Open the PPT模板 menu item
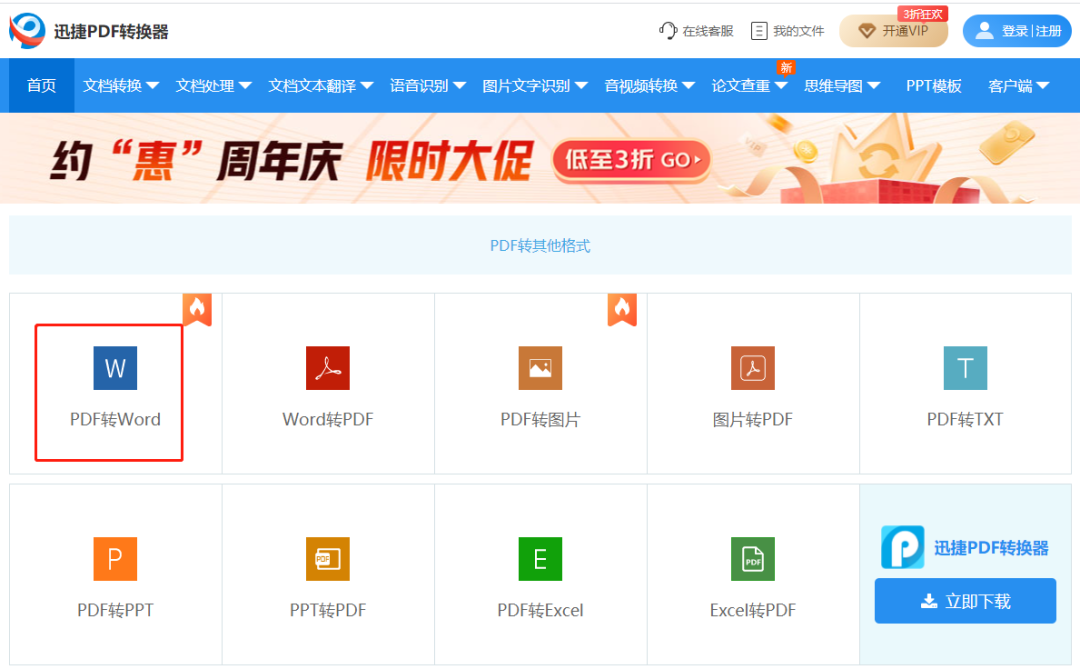The width and height of the screenshot is (1080, 669). coord(933,85)
